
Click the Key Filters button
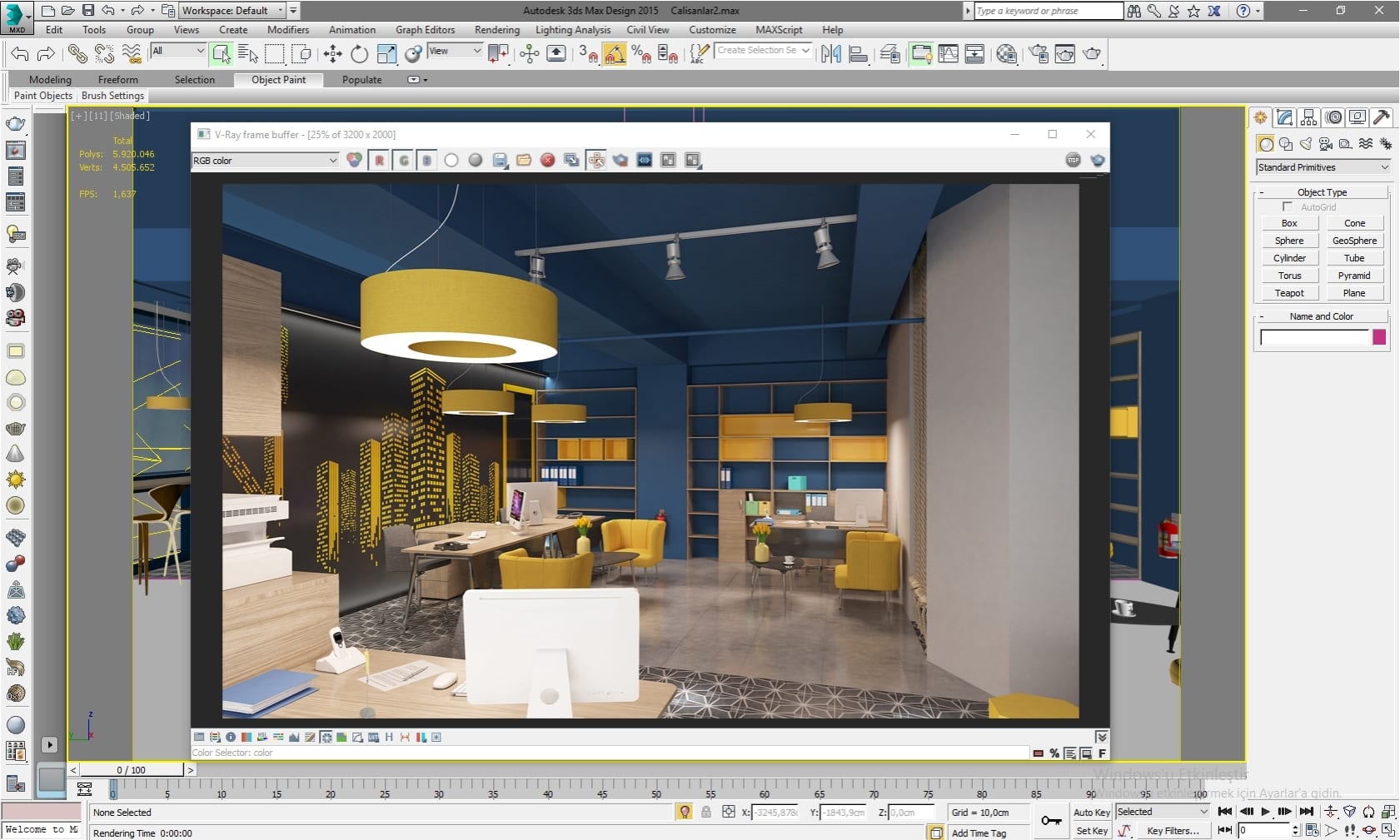[1173, 831]
